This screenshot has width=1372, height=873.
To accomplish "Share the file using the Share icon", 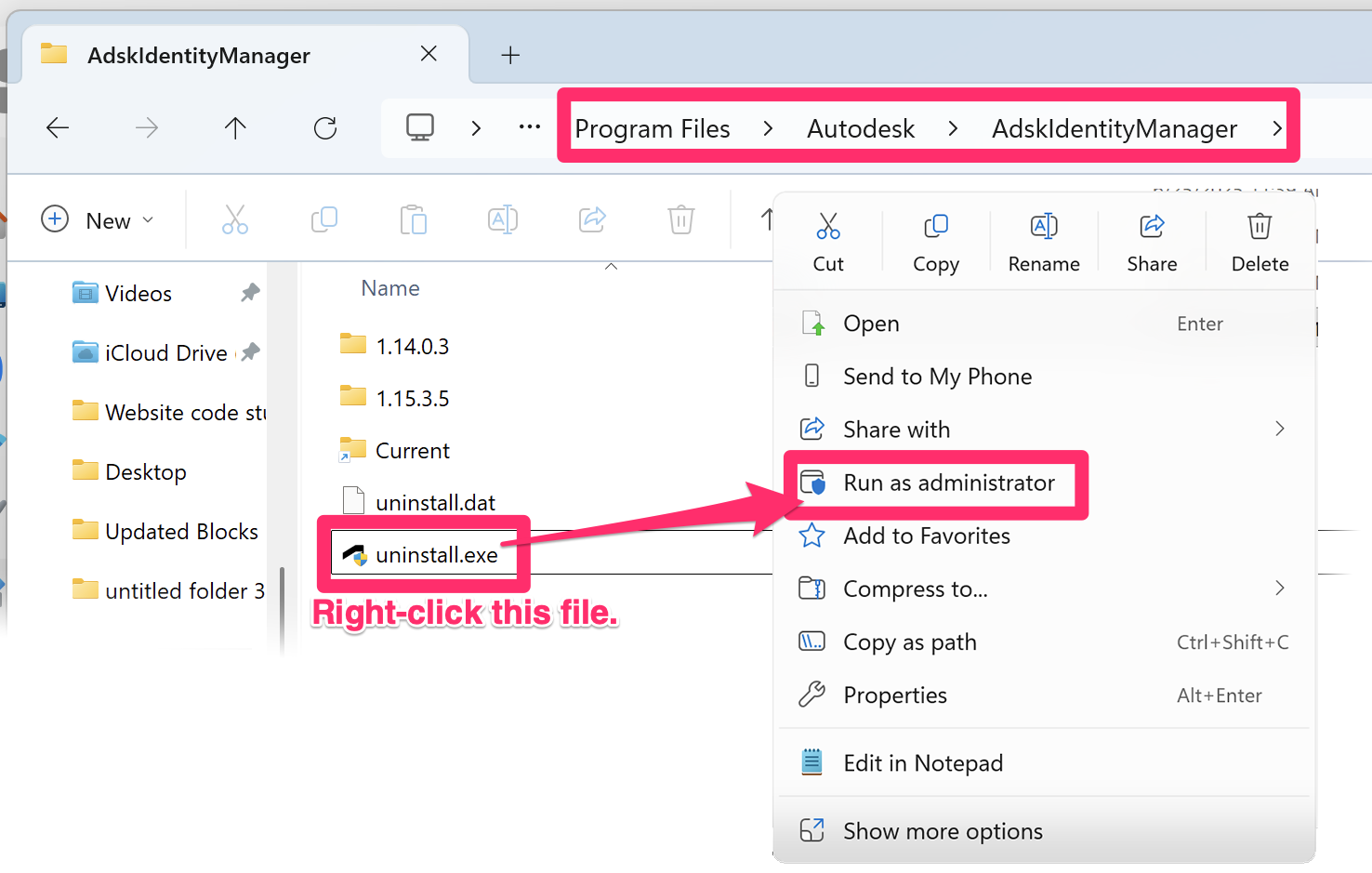I will (x=1152, y=240).
